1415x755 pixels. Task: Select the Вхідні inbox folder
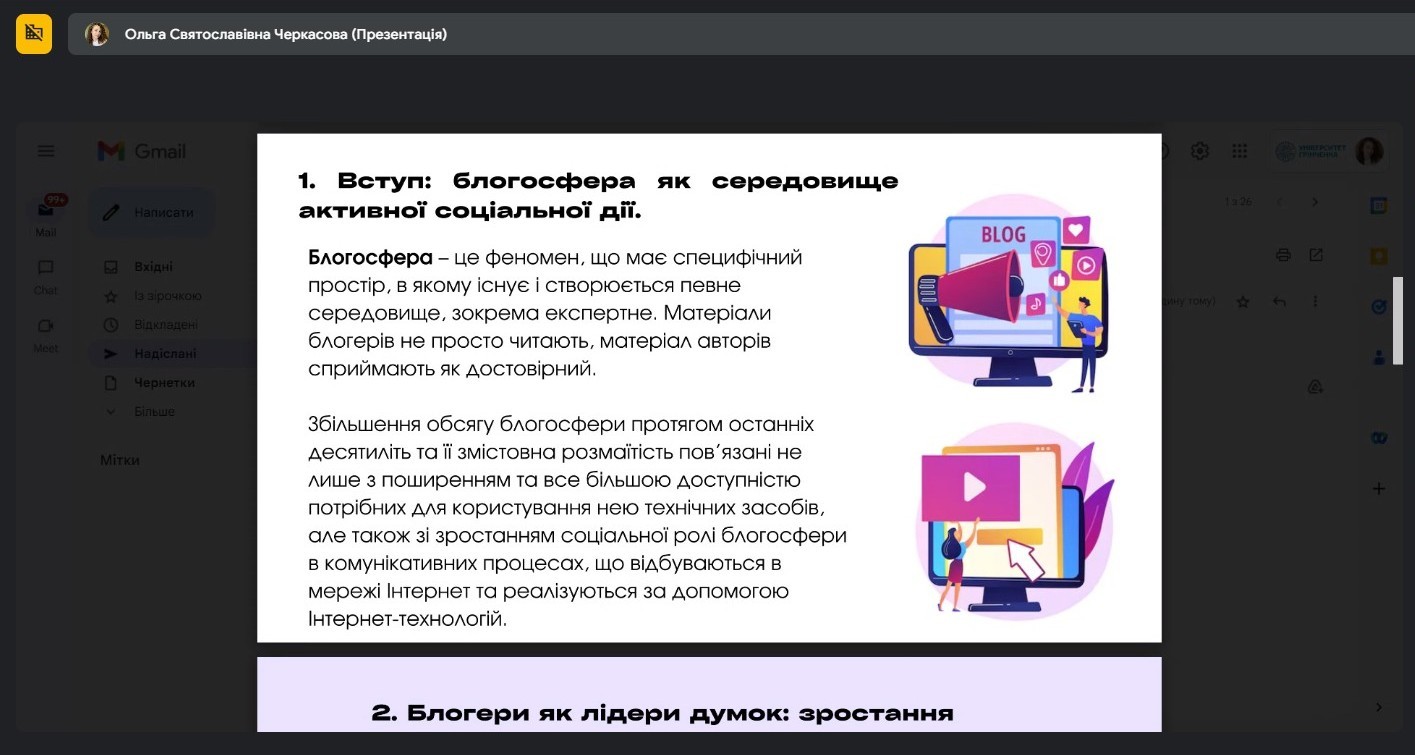click(153, 267)
